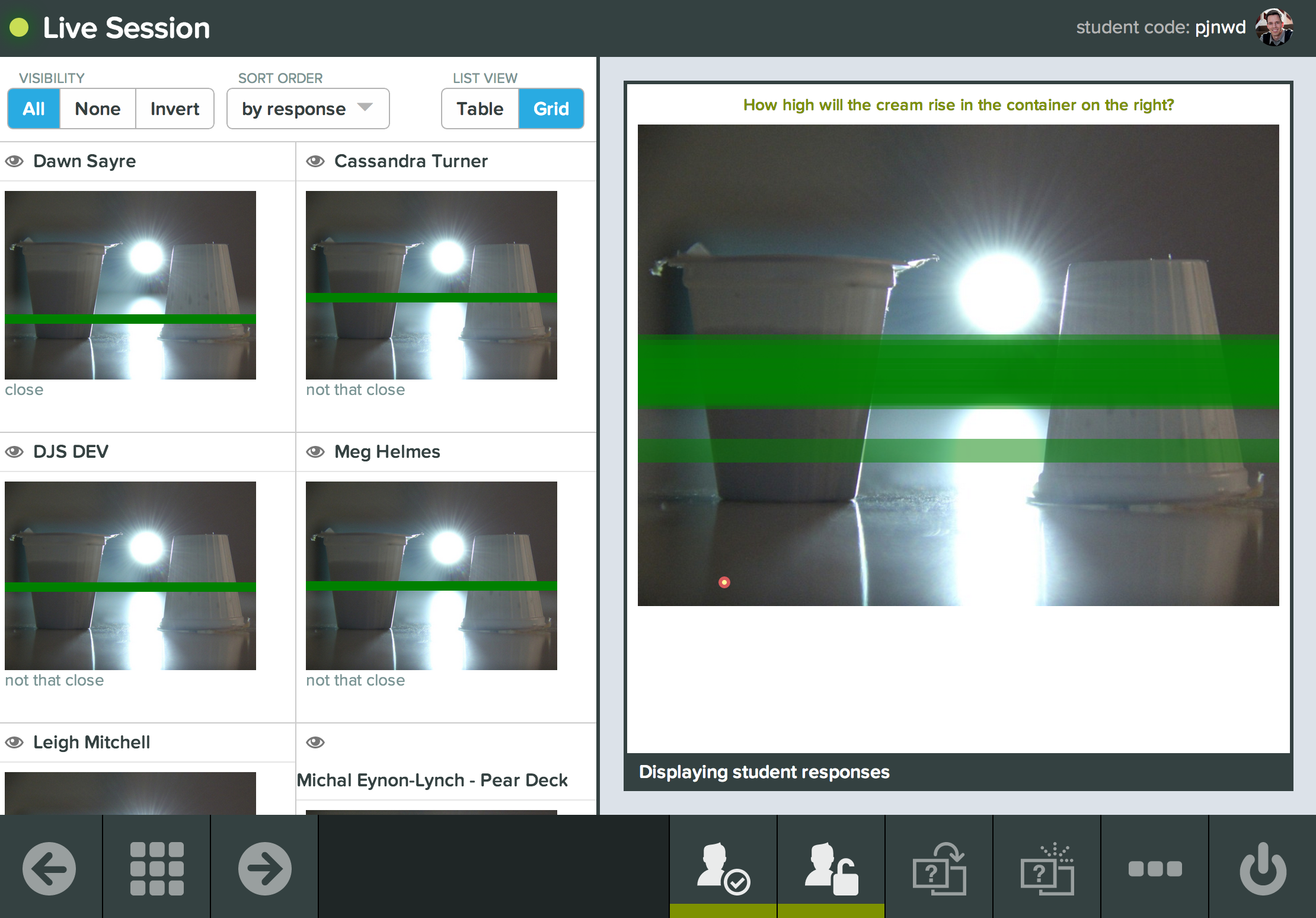Advance to next slide with forward arrow
This screenshot has height=918, width=1316.
pos(265,868)
